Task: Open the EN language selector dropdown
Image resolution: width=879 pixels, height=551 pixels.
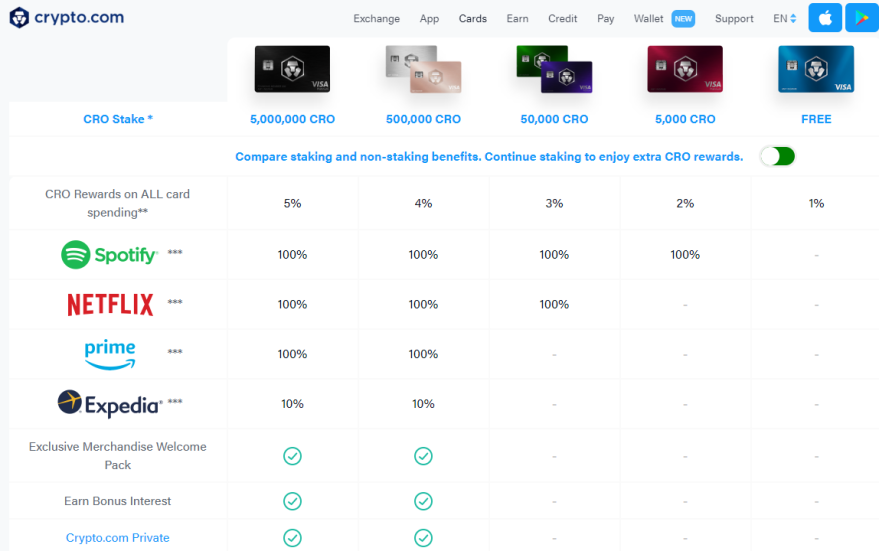Action: [784, 18]
